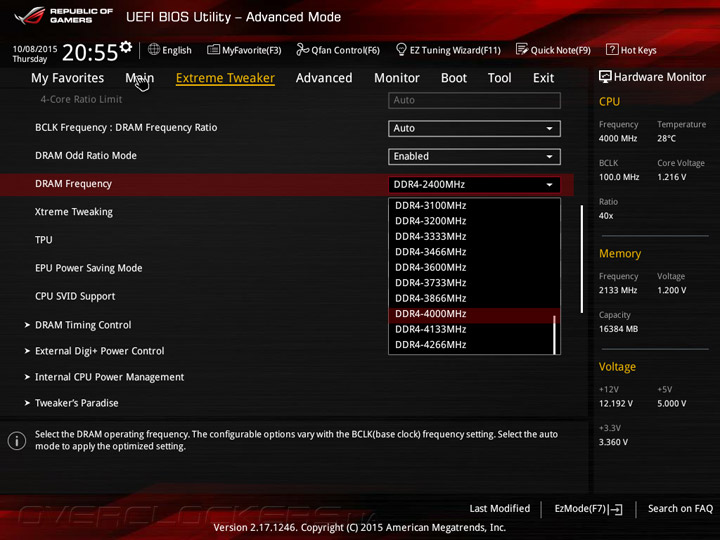Choose DDR4-4266MHz option
The image size is (720, 540).
[x=471, y=345]
